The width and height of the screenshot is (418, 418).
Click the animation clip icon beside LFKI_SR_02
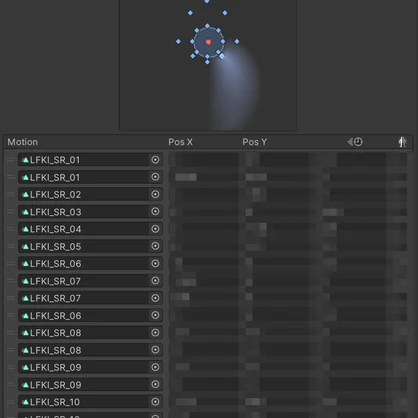25,194
